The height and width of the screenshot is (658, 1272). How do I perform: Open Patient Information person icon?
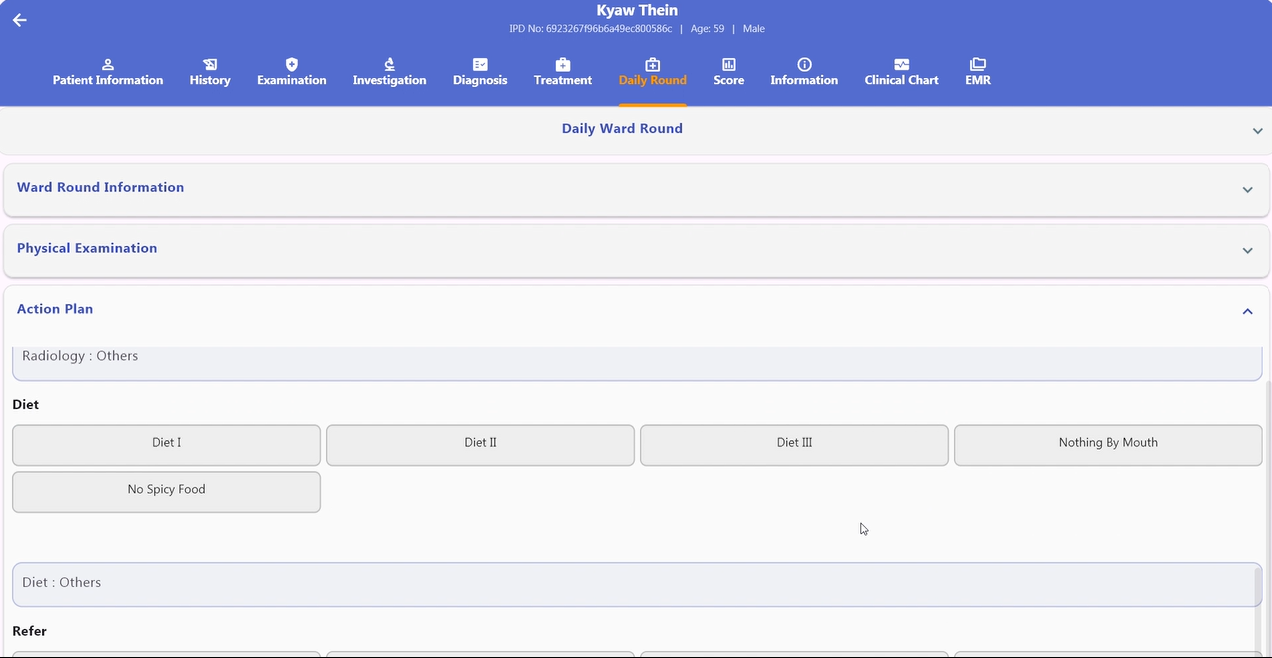108,64
